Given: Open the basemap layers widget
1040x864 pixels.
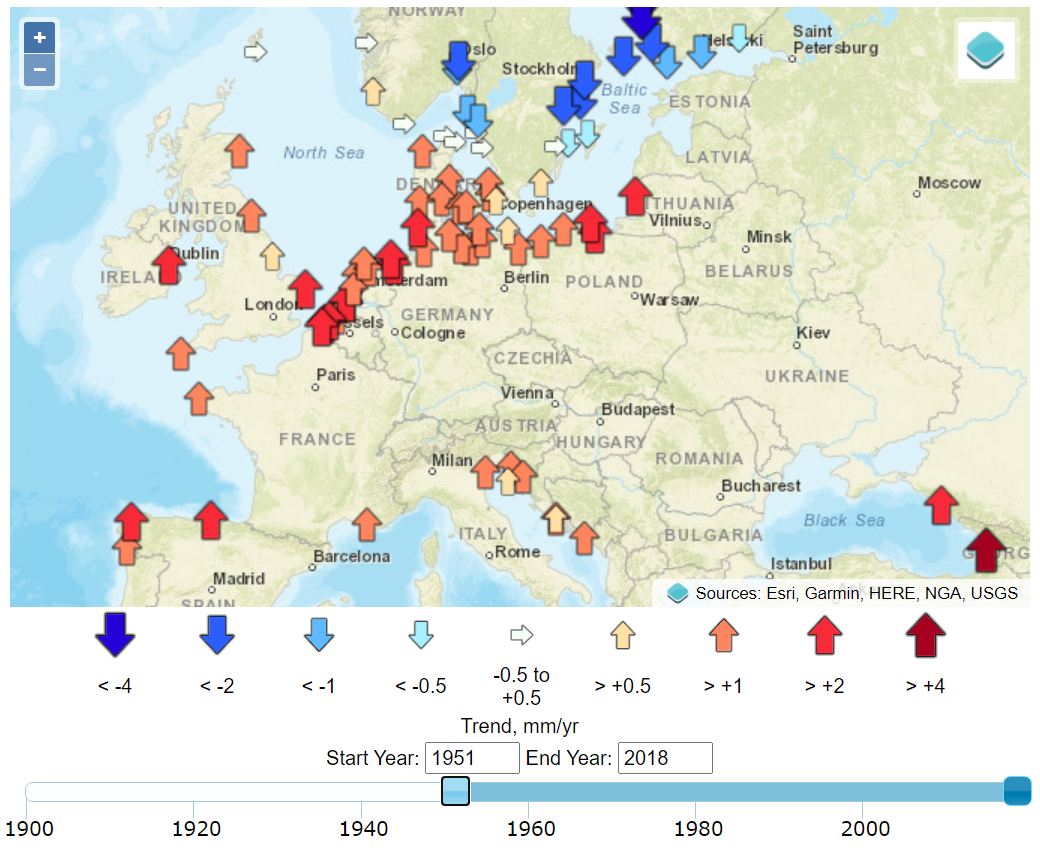Looking at the screenshot, I should [986, 50].
